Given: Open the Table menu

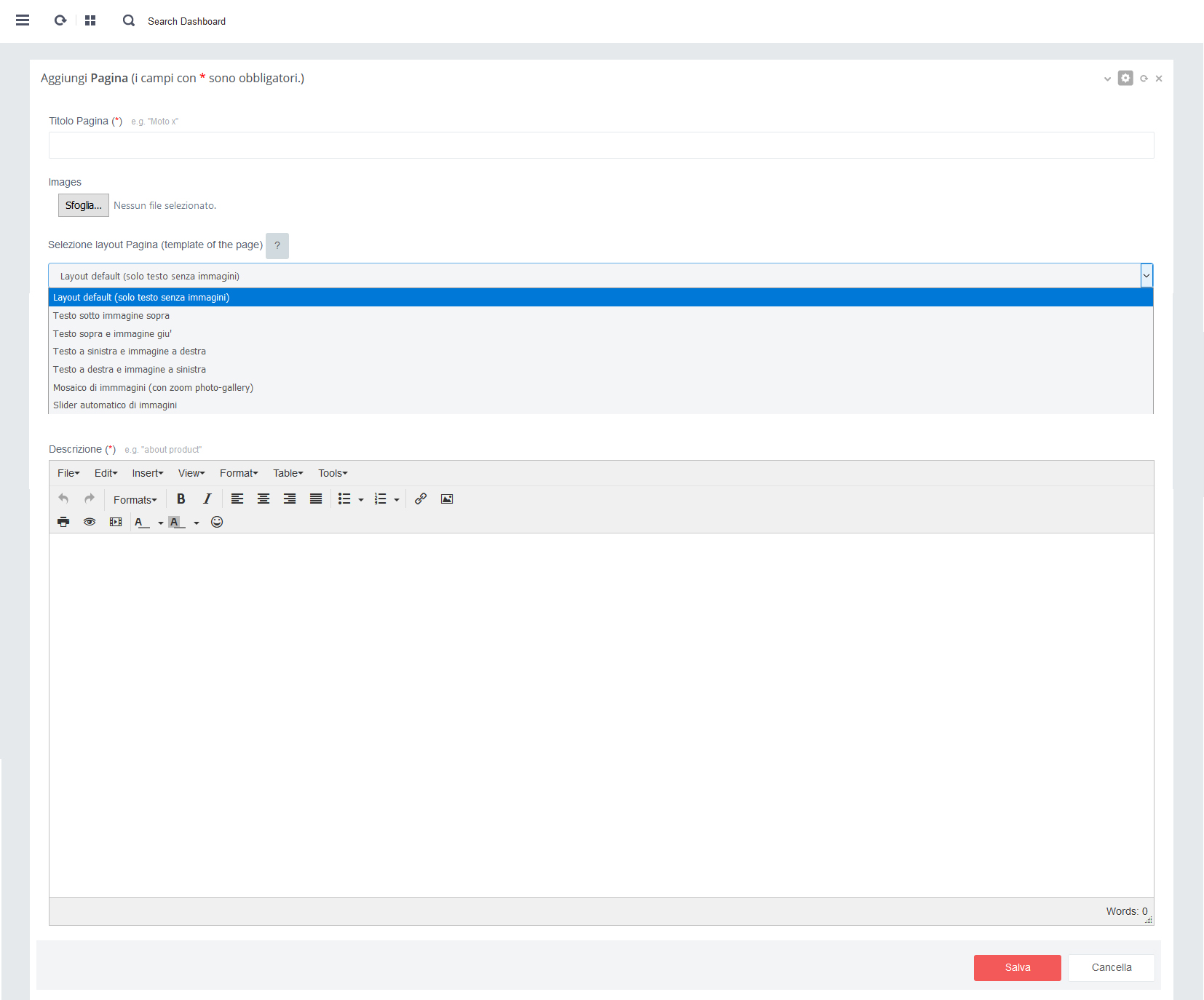Looking at the screenshot, I should [288, 473].
